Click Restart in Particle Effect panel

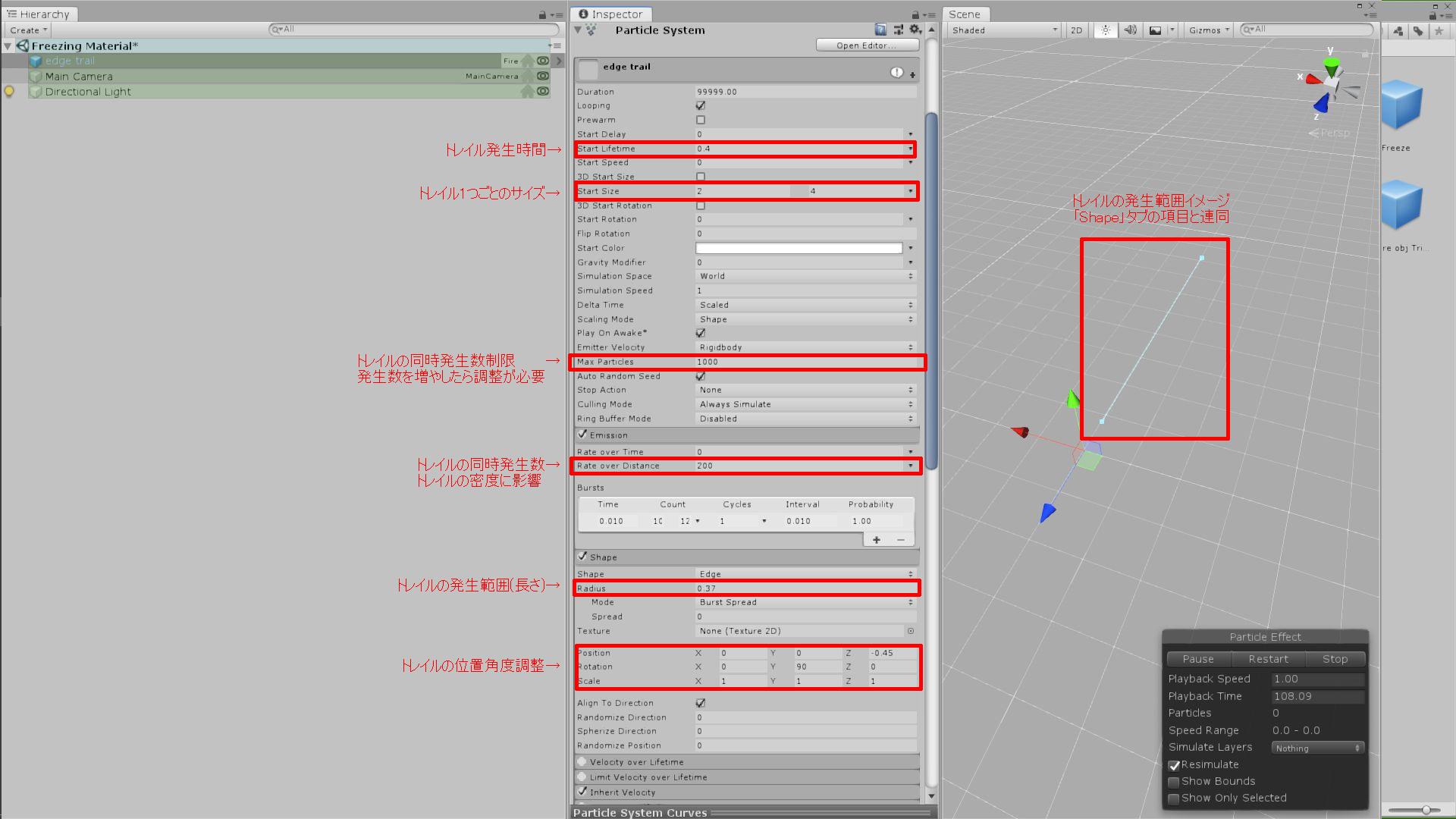point(1268,659)
